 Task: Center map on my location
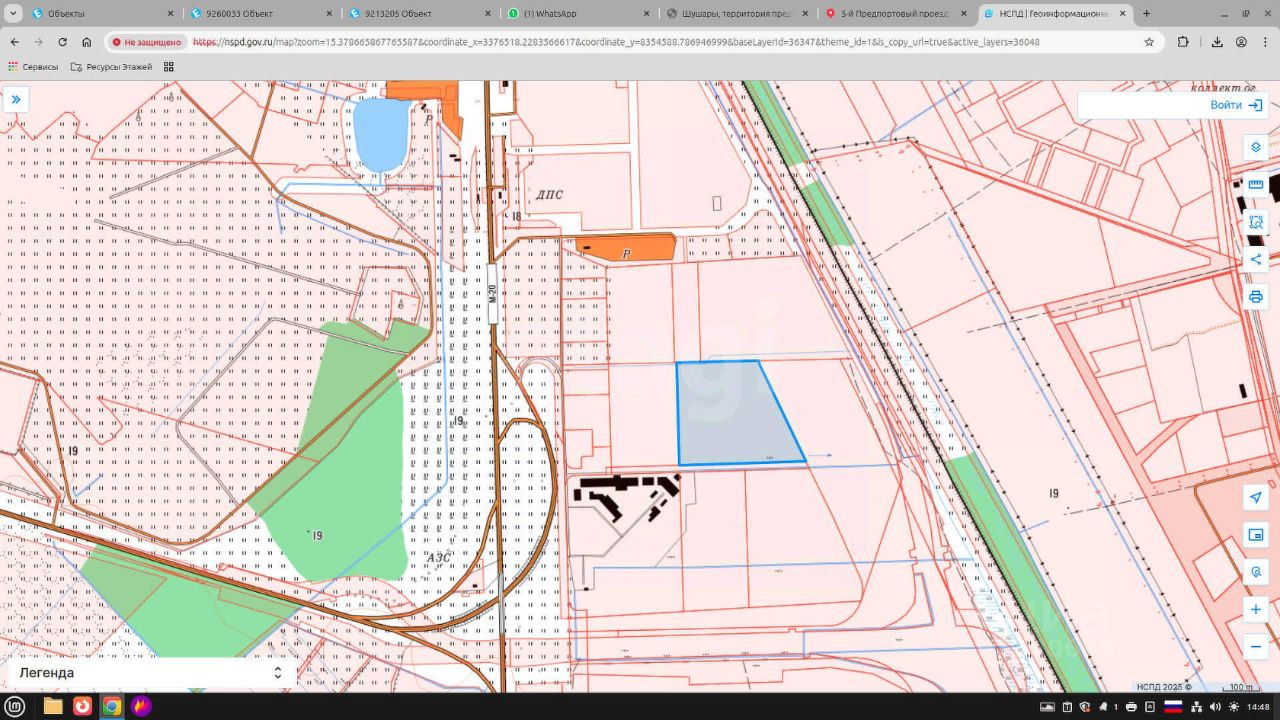pyautogui.click(x=1256, y=498)
